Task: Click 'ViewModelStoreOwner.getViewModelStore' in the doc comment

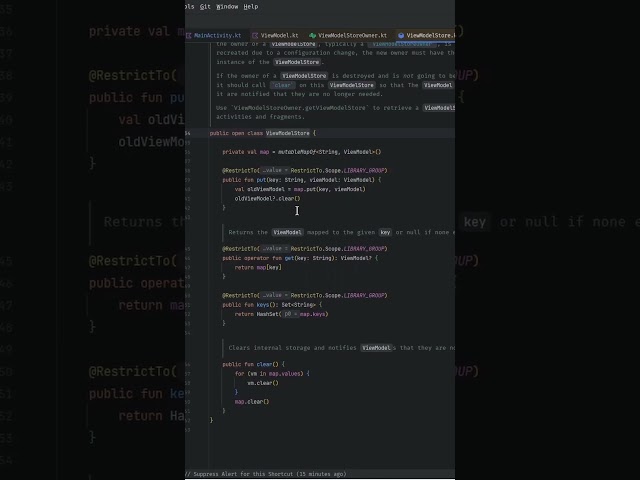Action: [x=298, y=108]
